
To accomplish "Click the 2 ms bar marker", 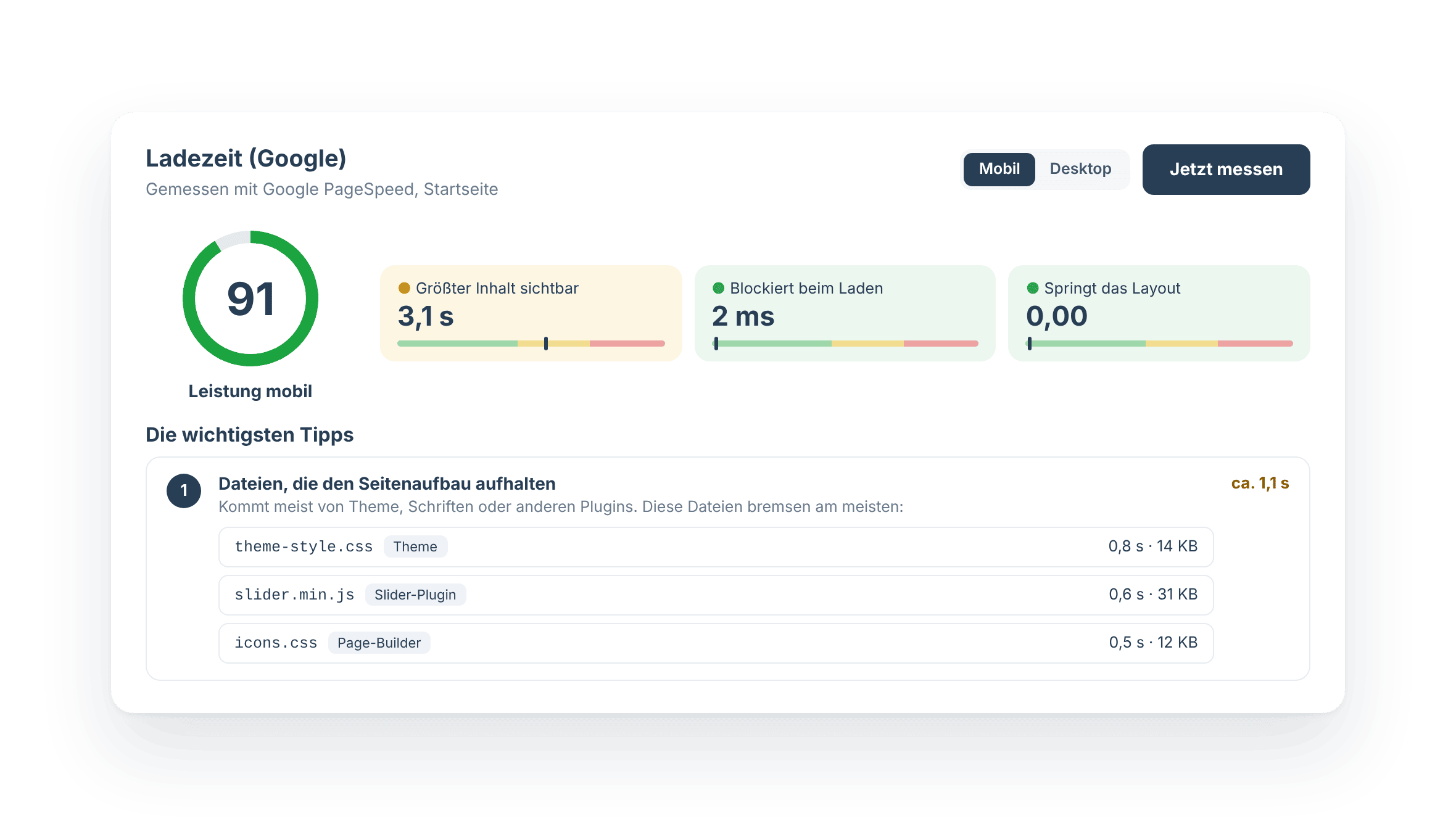I will (x=716, y=344).
